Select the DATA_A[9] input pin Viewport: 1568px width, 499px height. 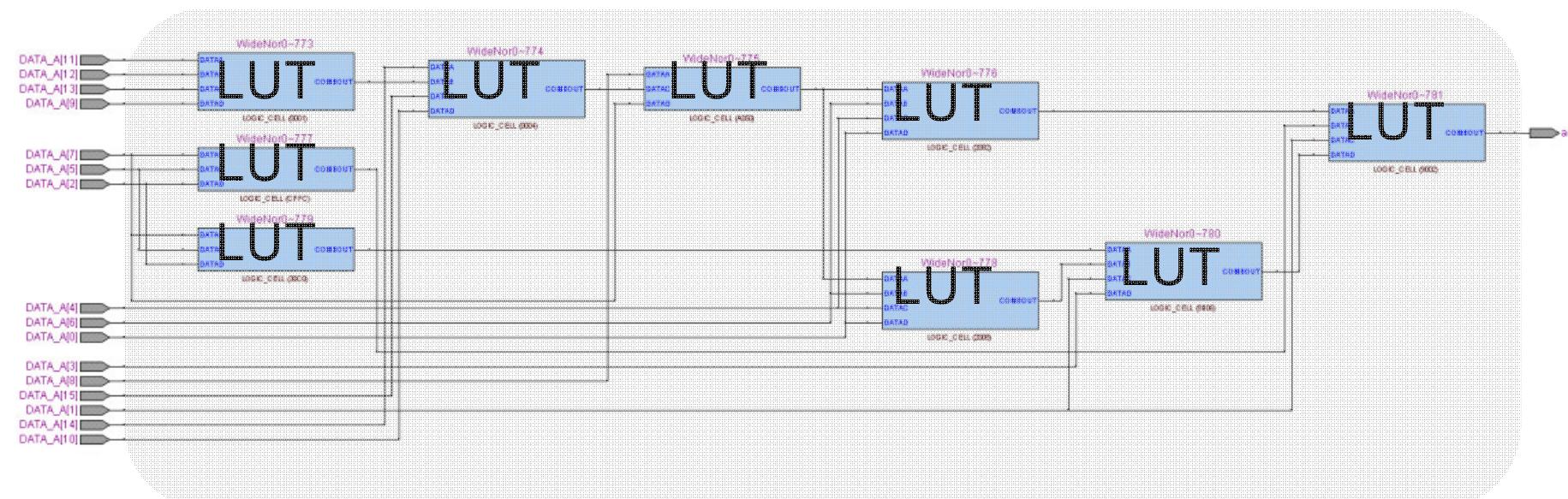[x=94, y=104]
